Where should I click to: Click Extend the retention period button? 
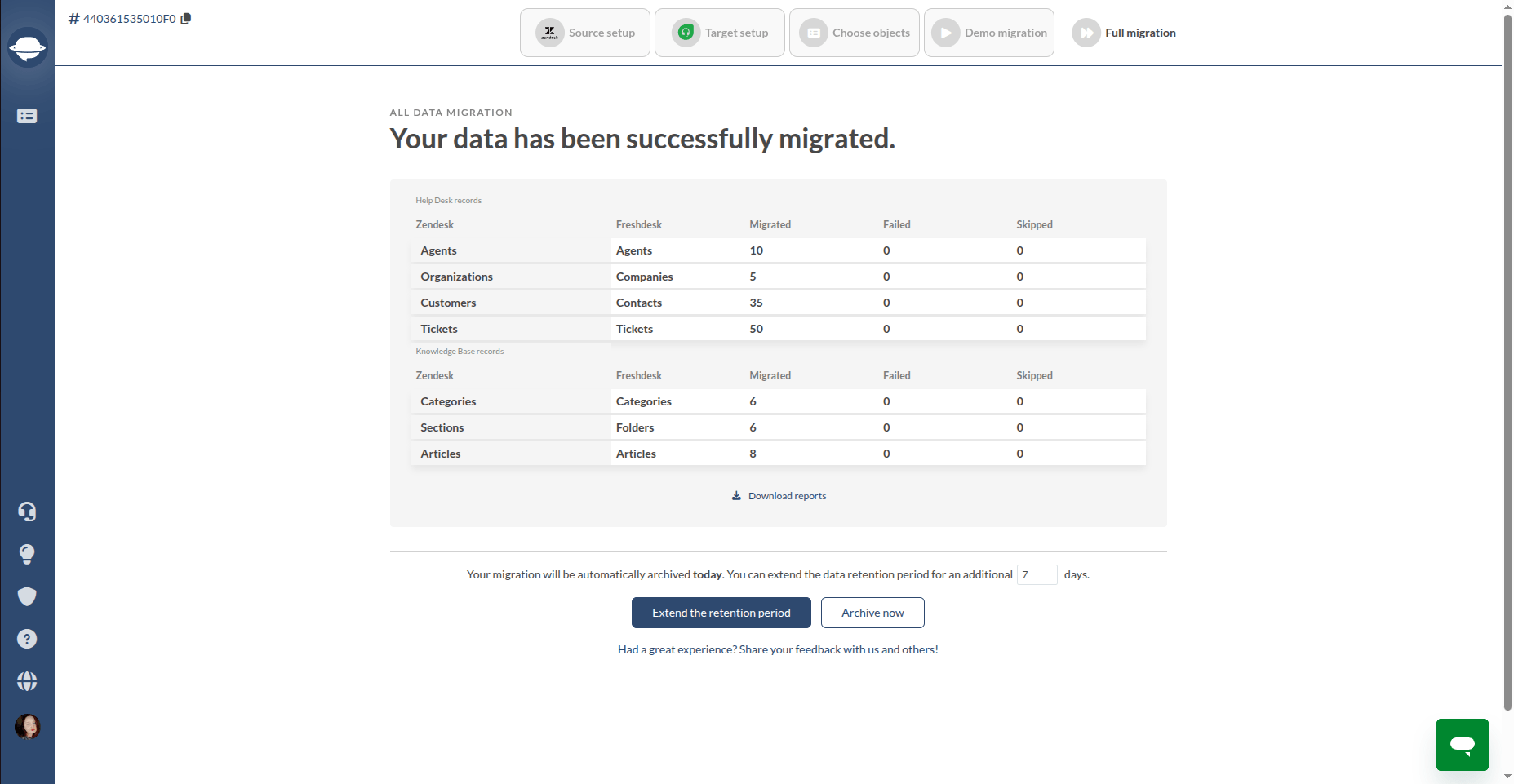click(x=721, y=613)
